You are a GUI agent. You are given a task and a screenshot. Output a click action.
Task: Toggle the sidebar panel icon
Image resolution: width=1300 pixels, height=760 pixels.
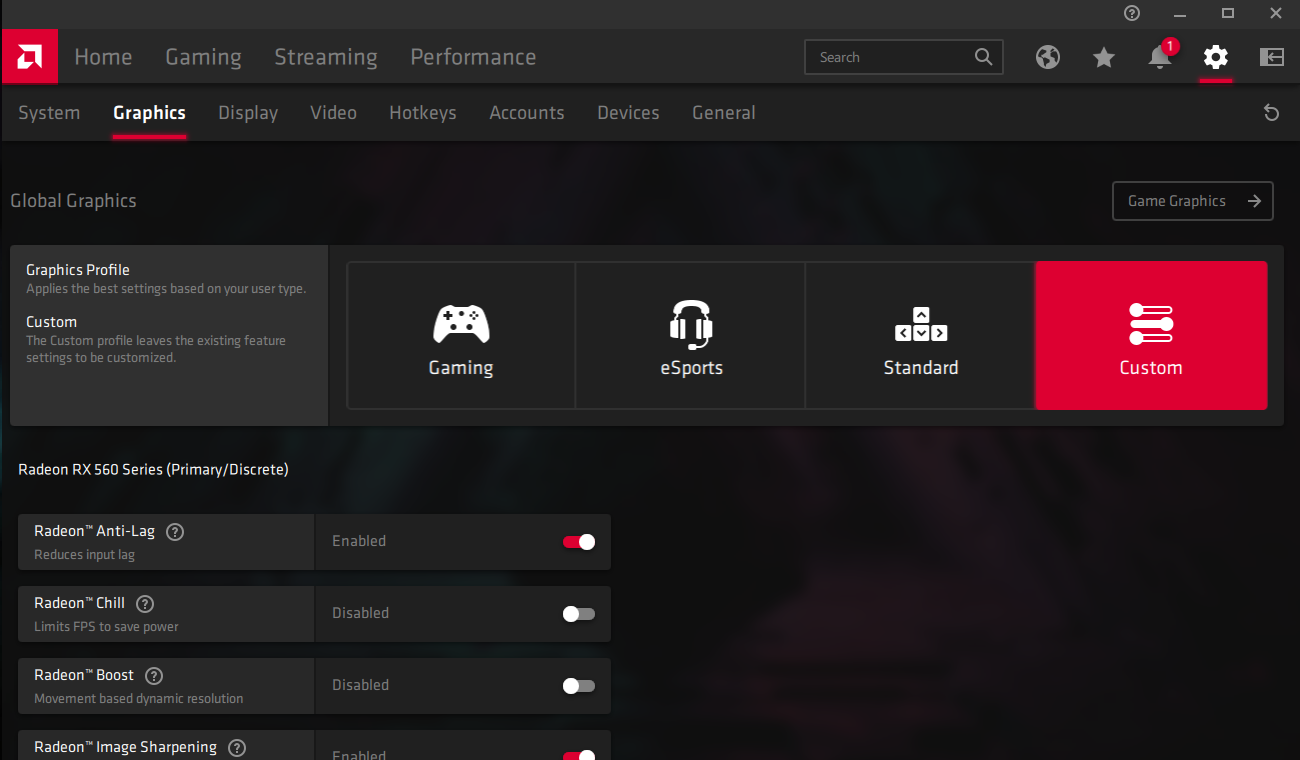pyautogui.click(x=1271, y=57)
